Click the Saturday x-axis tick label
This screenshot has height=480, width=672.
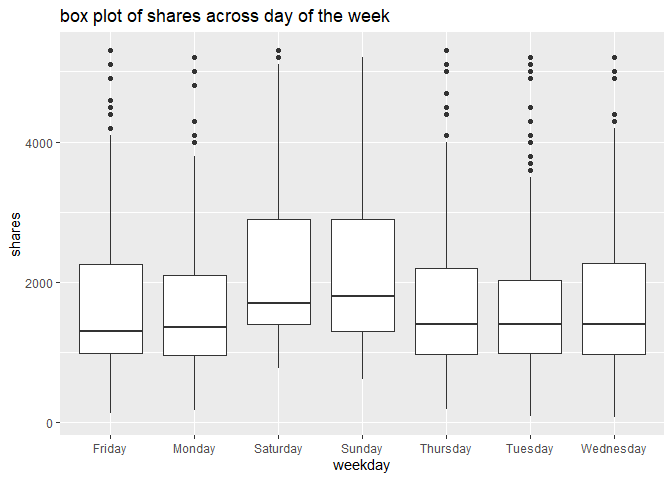click(278, 449)
